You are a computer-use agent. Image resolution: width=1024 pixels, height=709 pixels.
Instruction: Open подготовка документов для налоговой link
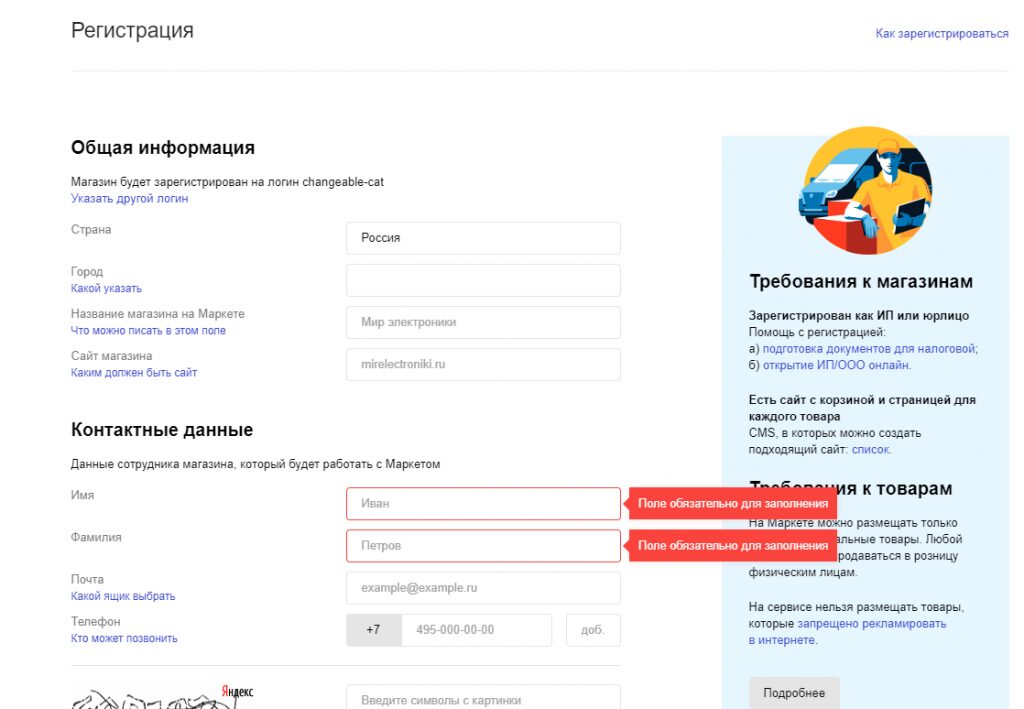(869, 349)
